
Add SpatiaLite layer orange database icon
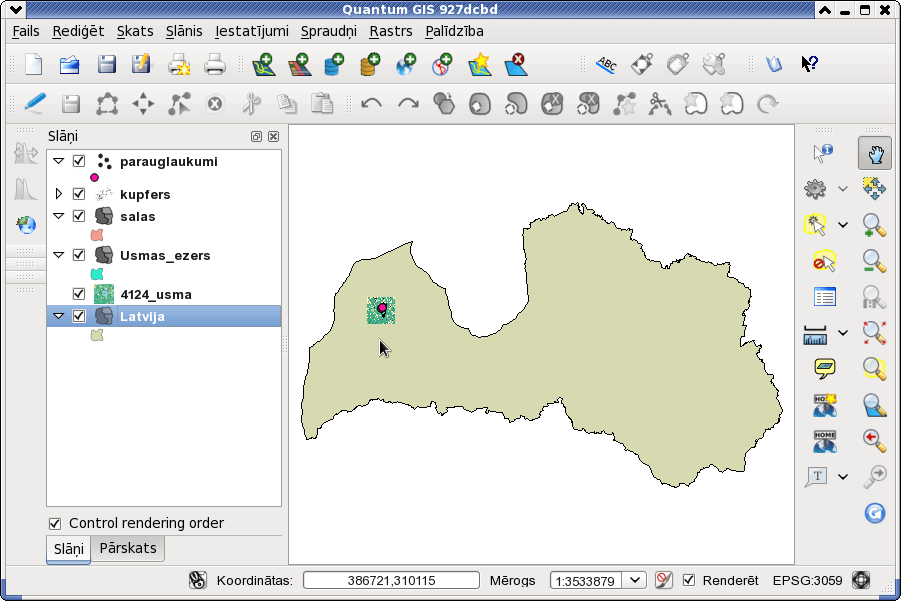point(370,64)
